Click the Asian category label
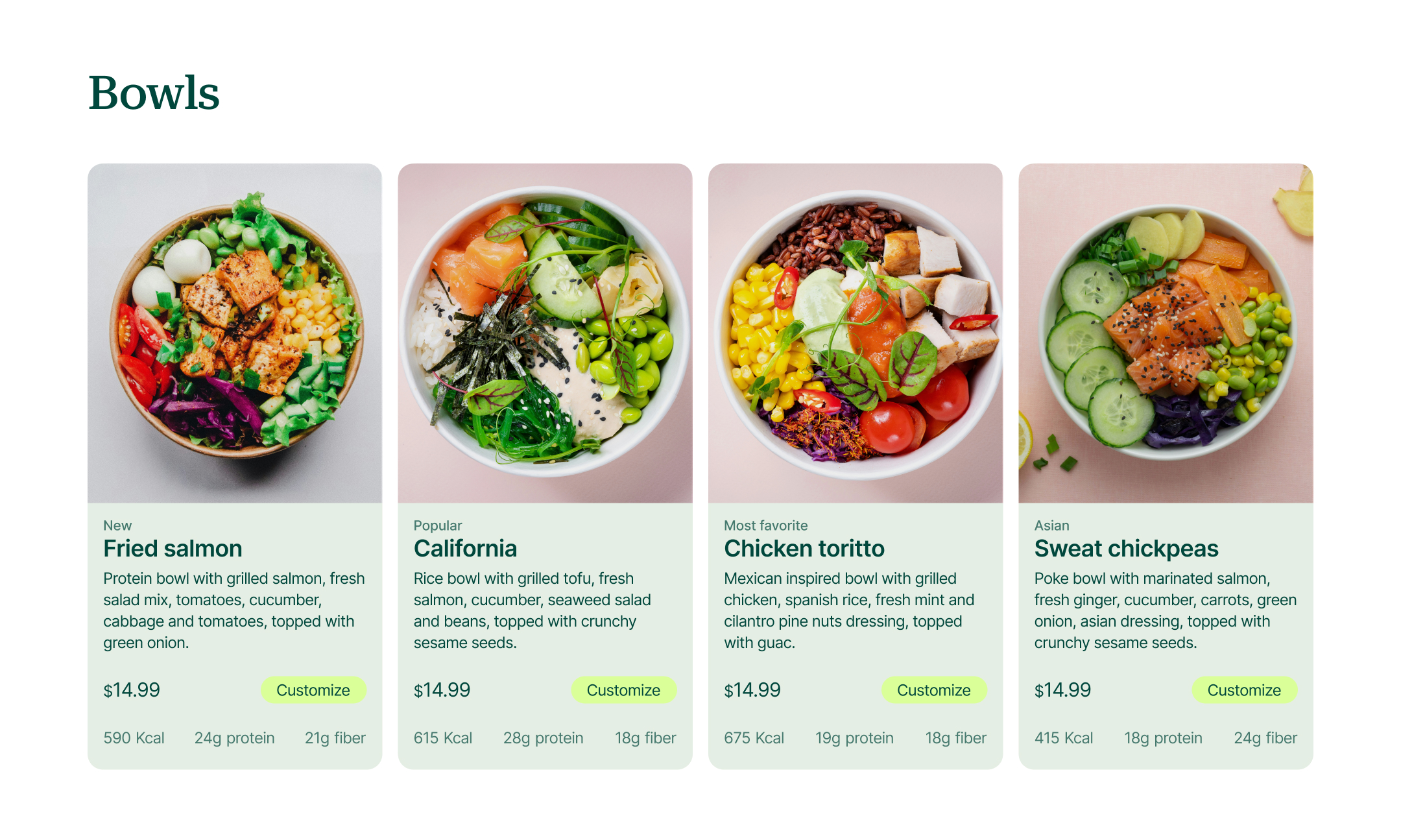 tap(1052, 525)
